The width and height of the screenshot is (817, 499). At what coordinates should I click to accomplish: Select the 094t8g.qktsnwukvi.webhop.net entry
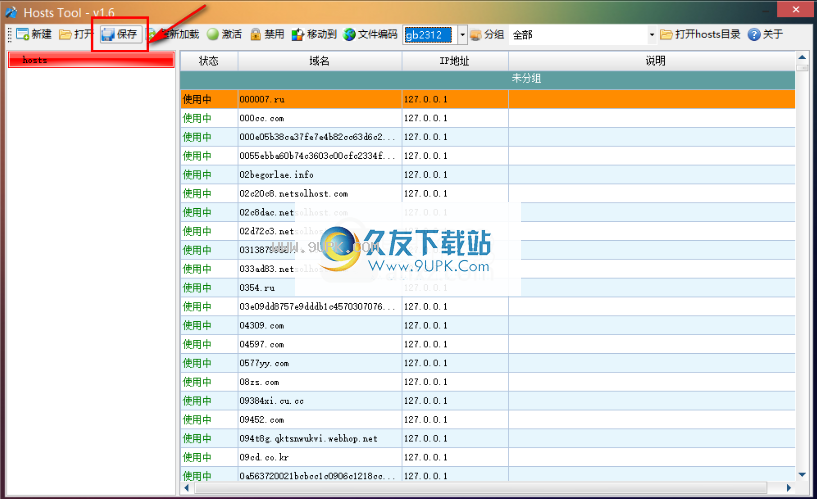coord(488,438)
